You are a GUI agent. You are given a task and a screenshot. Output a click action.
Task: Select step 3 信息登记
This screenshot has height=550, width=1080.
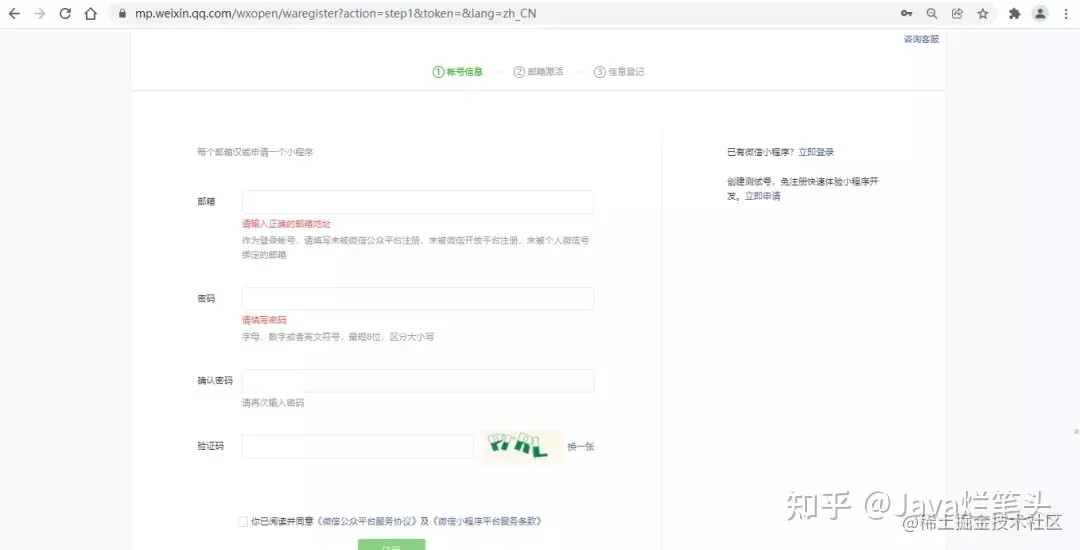[x=619, y=72]
